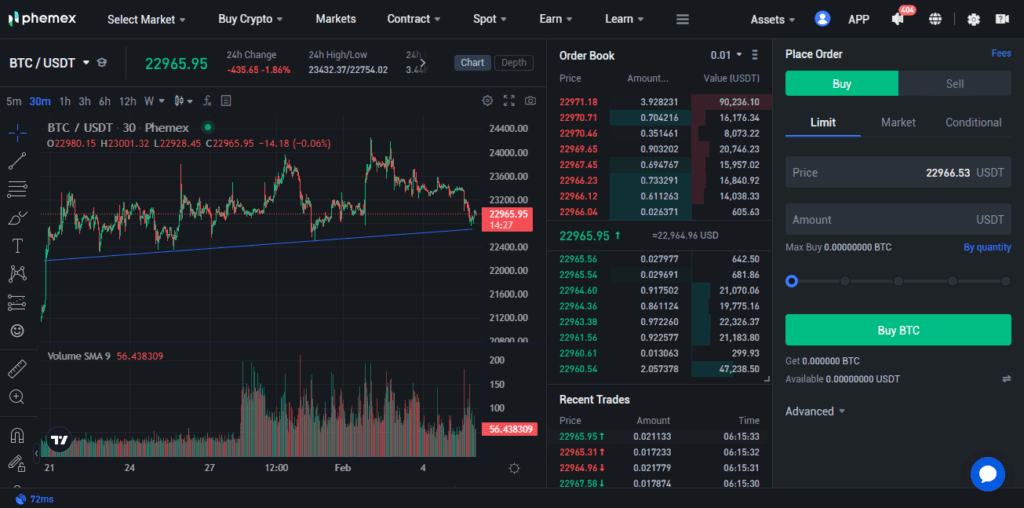Image resolution: width=1024 pixels, height=508 pixels.
Task: Show the Chart view
Action: pyautogui.click(x=472, y=63)
